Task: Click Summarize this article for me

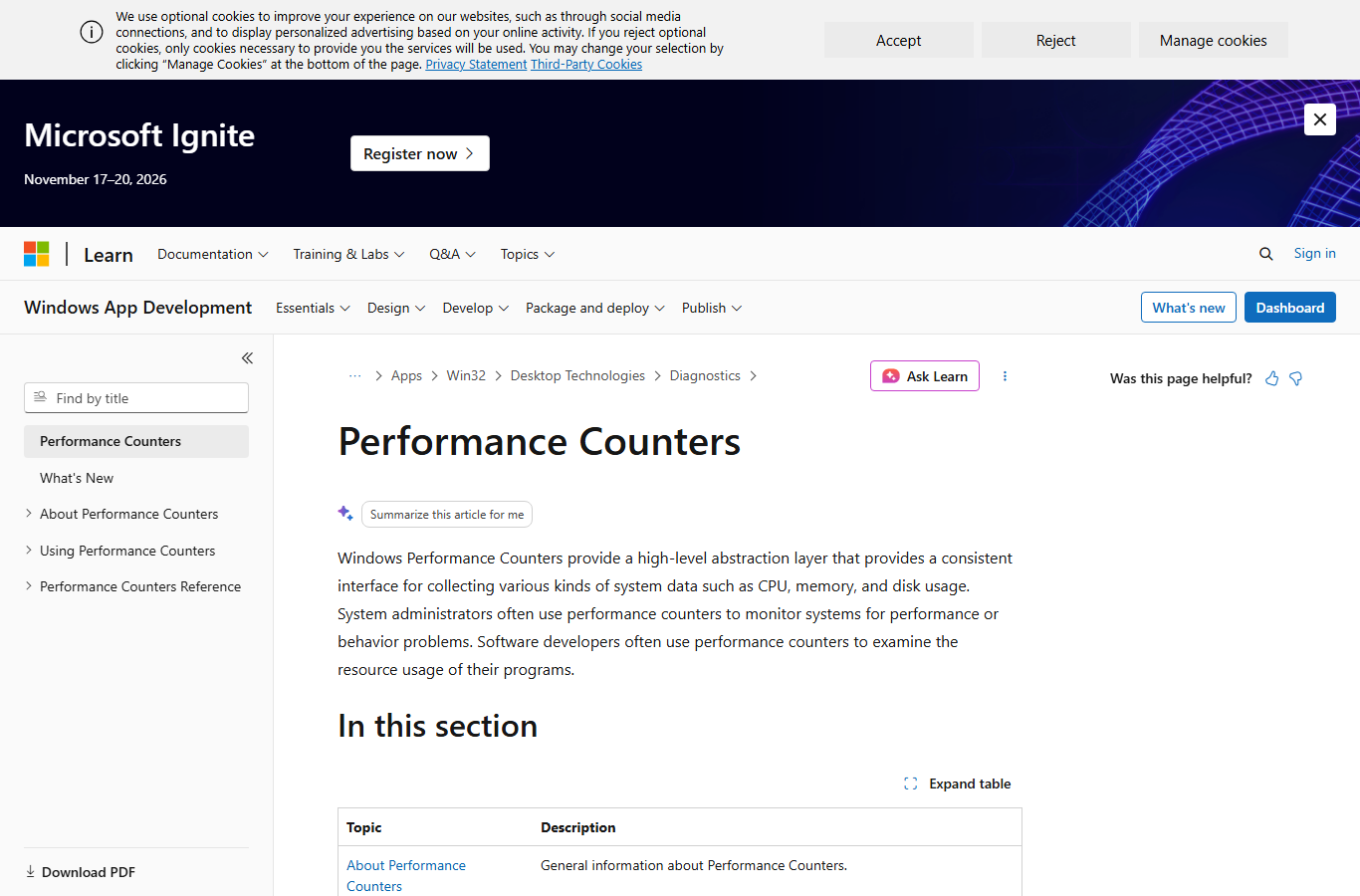Action: 447,514
